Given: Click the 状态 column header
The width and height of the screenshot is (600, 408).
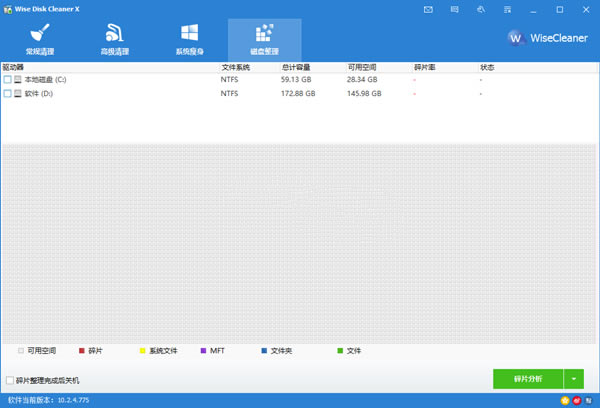Looking at the screenshot, I should 487,67.
